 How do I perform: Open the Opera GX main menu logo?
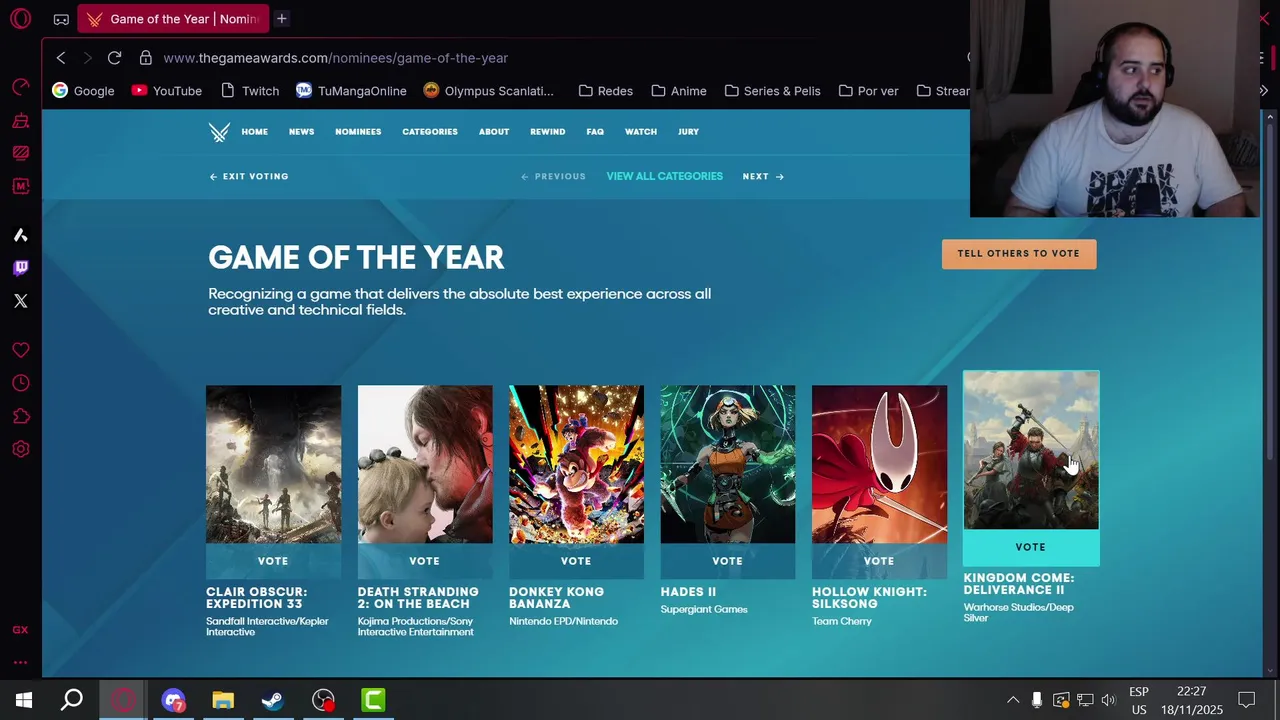(20, 19)
